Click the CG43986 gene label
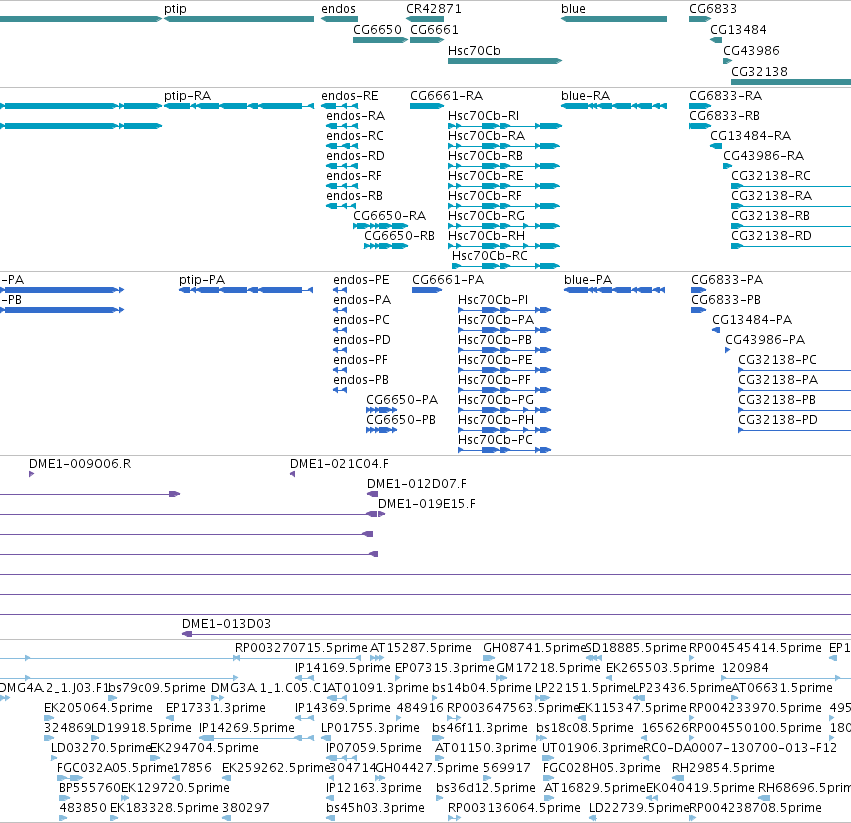Viewport: 851px width, 823px height. tap(751, 51)
